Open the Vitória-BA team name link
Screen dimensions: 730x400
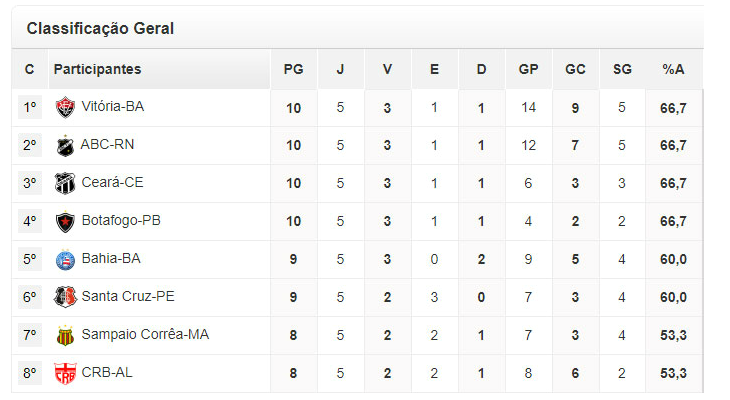coord(113,107)
